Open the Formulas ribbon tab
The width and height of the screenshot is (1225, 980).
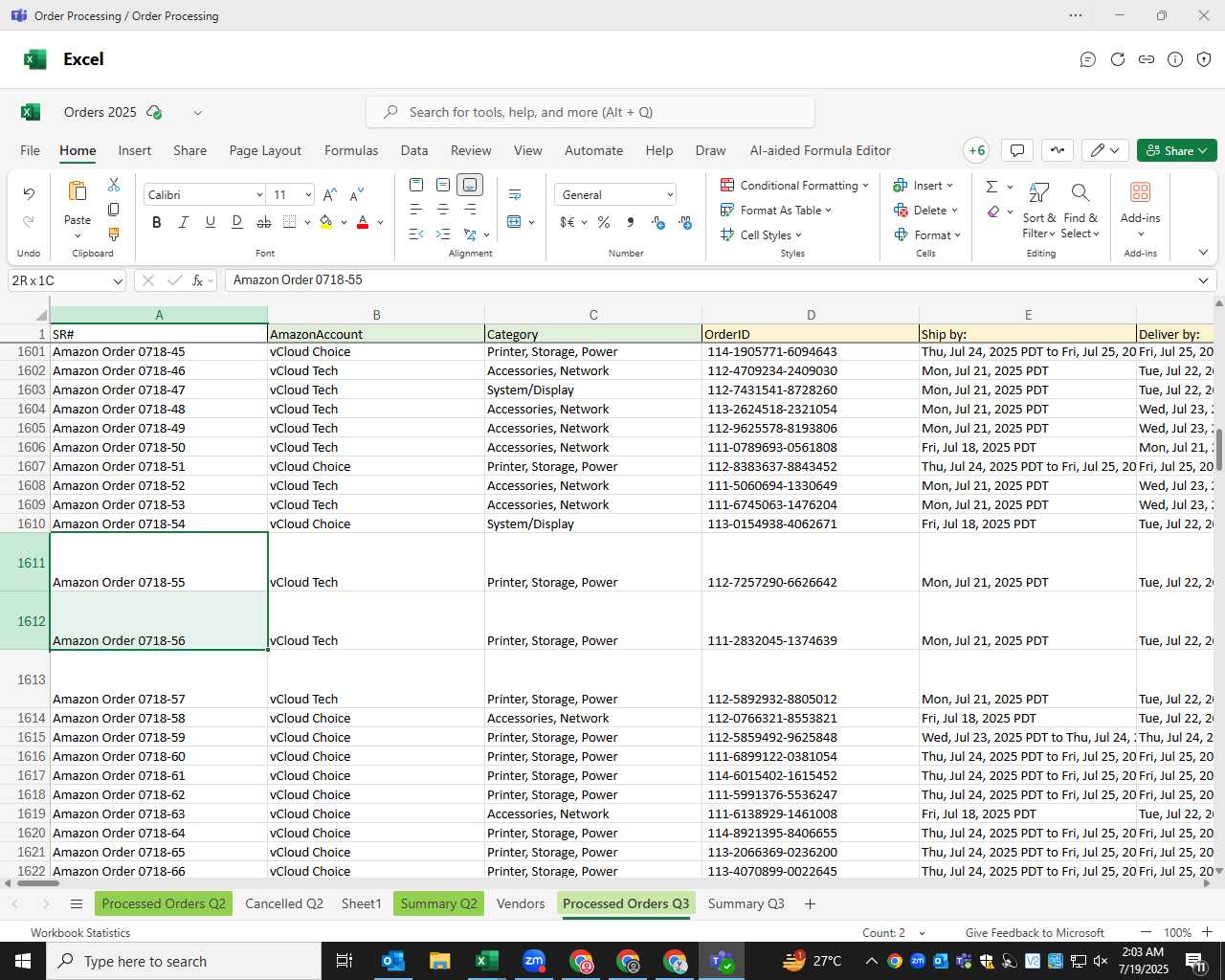coord(351,150)
